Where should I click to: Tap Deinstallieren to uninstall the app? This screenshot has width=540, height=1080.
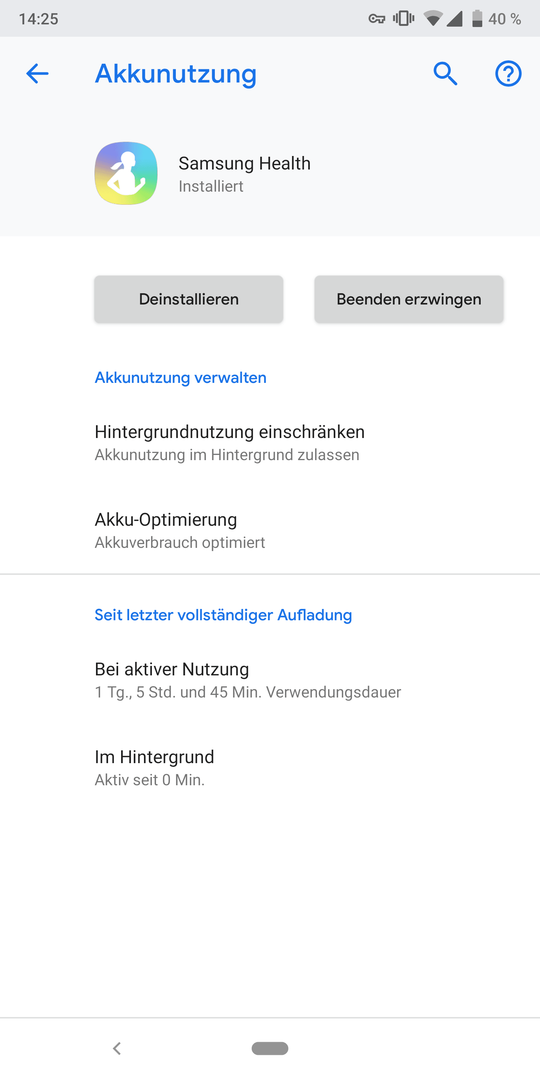coord(189,299)
